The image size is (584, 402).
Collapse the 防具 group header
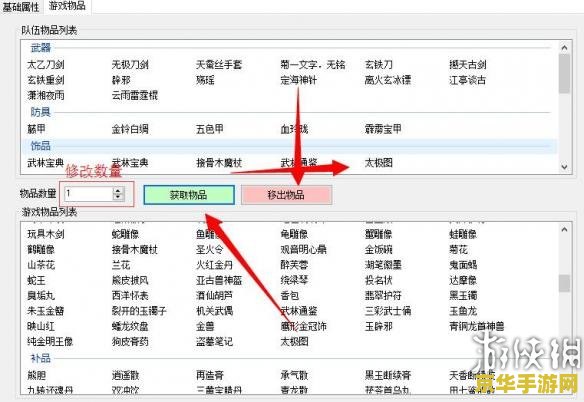(40, 112)
